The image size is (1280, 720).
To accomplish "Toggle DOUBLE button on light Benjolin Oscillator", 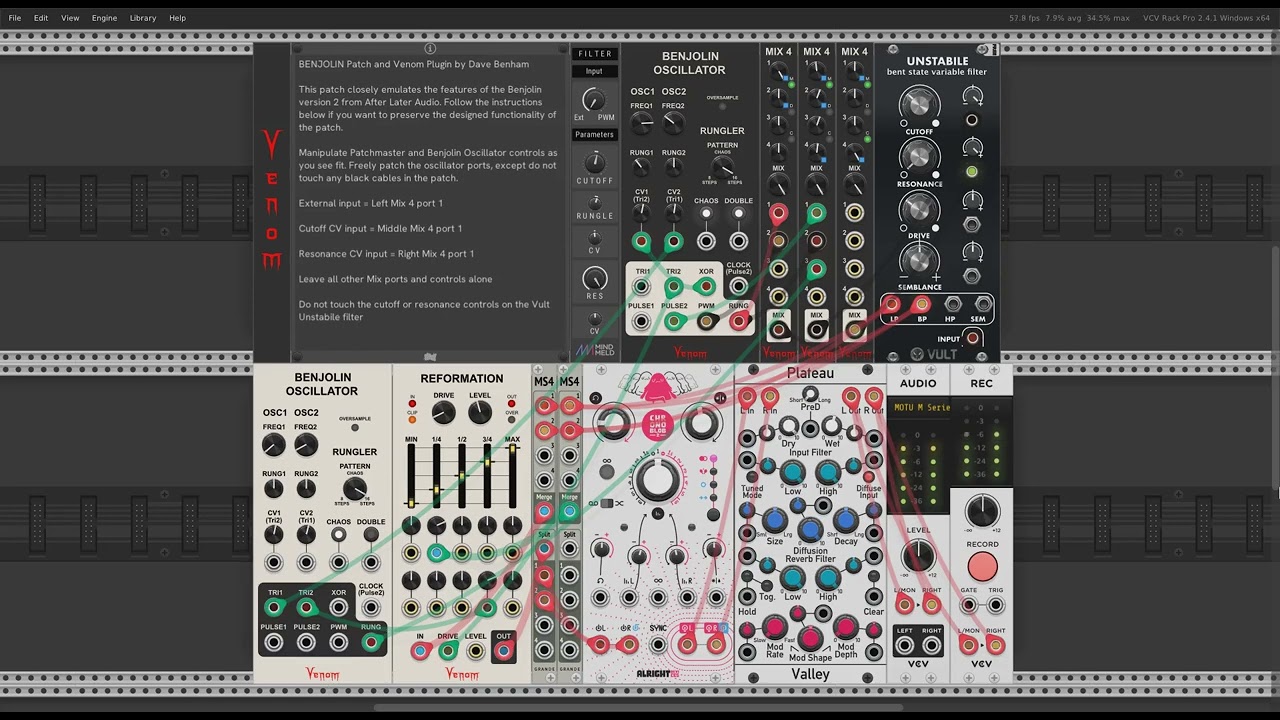I will (x=371, y=535).
